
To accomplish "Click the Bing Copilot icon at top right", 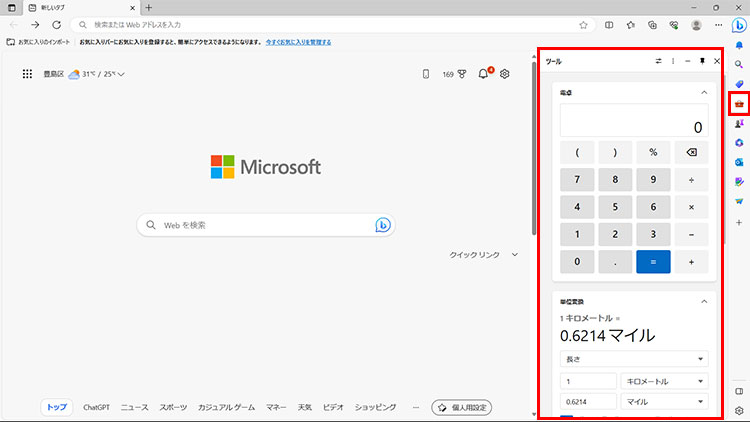I will pyautogui.click(x=739, y=25).
